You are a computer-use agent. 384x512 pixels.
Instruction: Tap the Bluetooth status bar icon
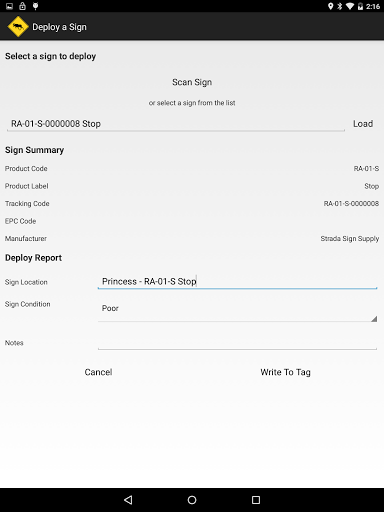[340, 6]
